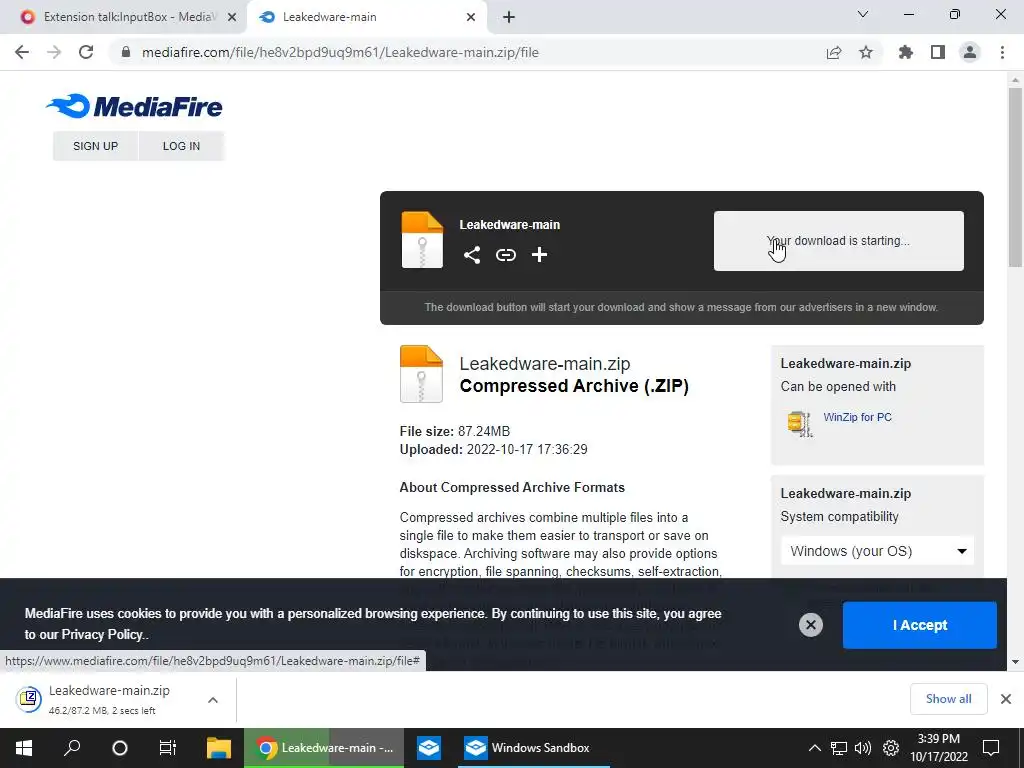Click the network tray icon

839,748
